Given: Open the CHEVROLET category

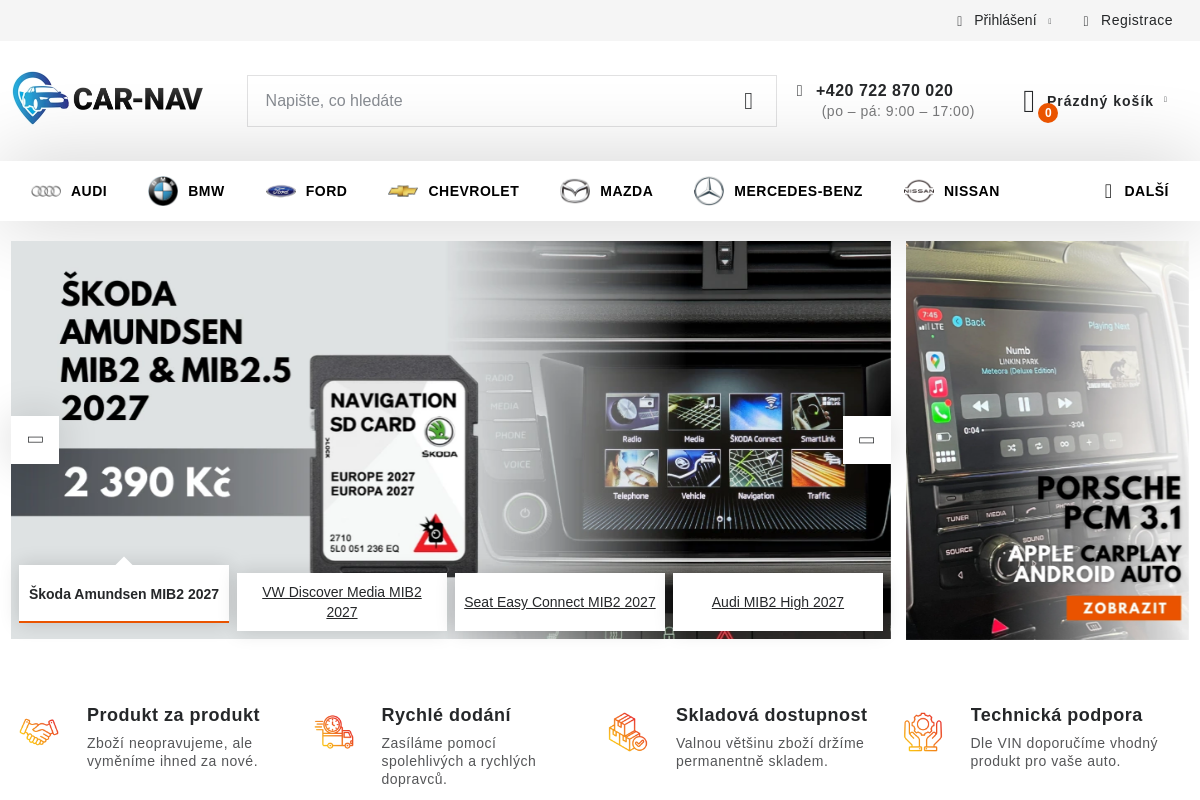Looking at the screenshot, I should tap(453, 191).
